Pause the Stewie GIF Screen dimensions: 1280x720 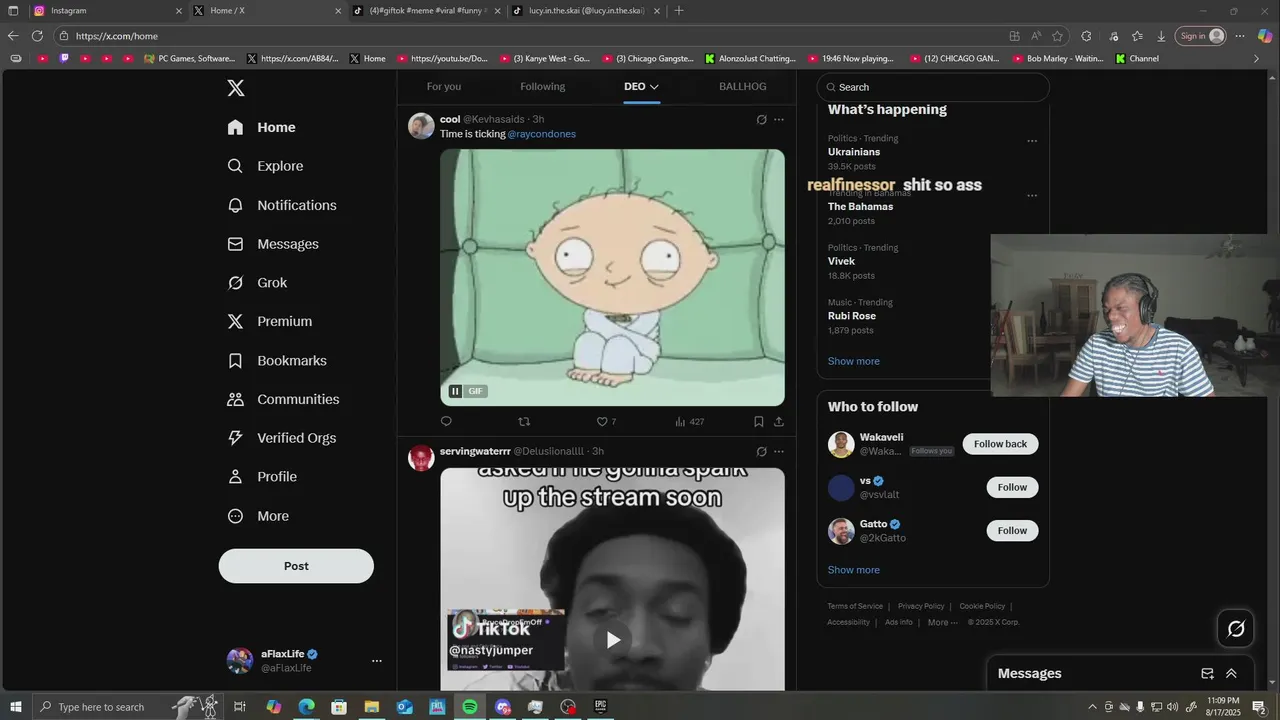[x=455, y=391]
